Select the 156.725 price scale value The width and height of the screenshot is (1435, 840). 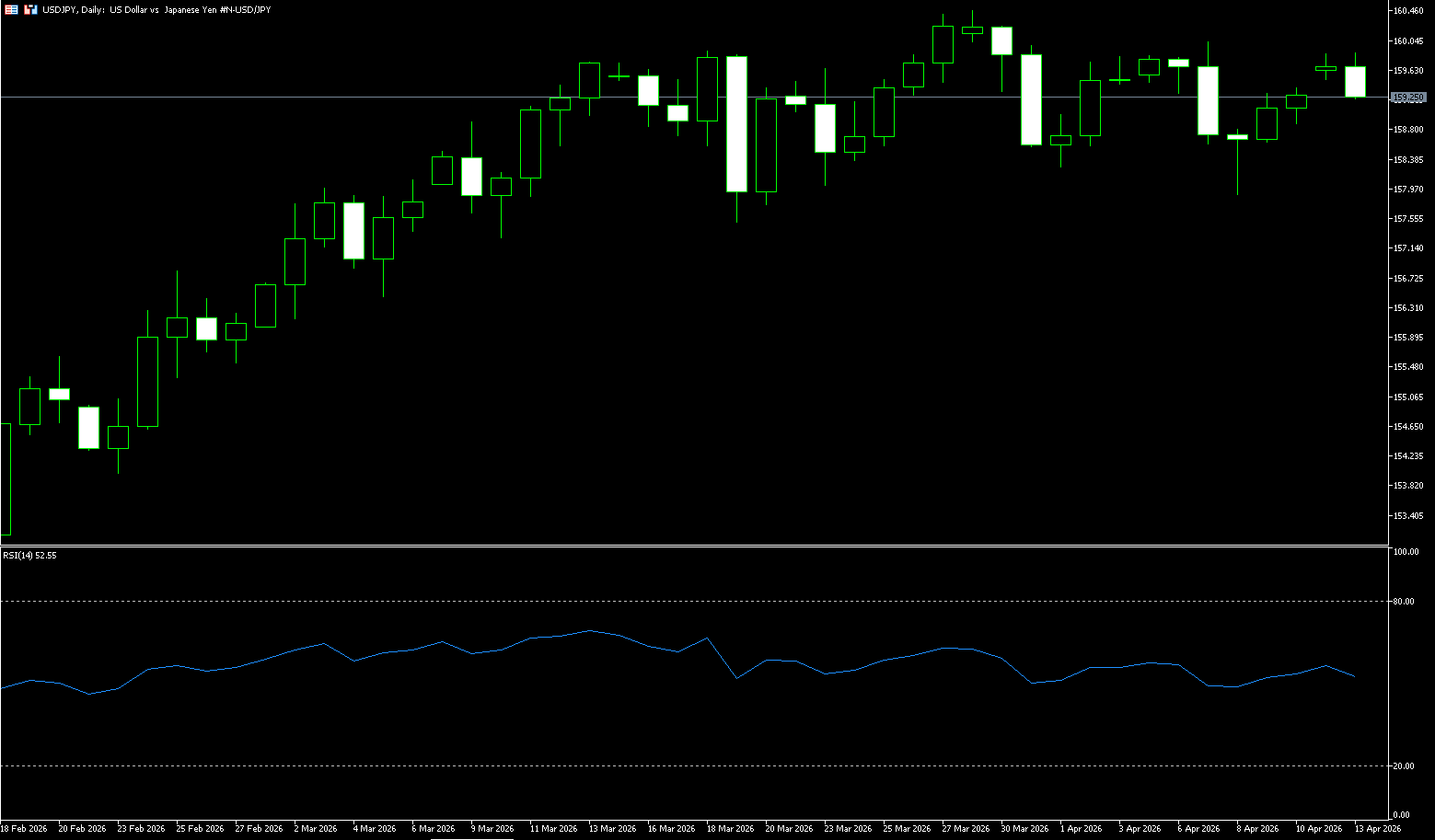coord(1408,278)
